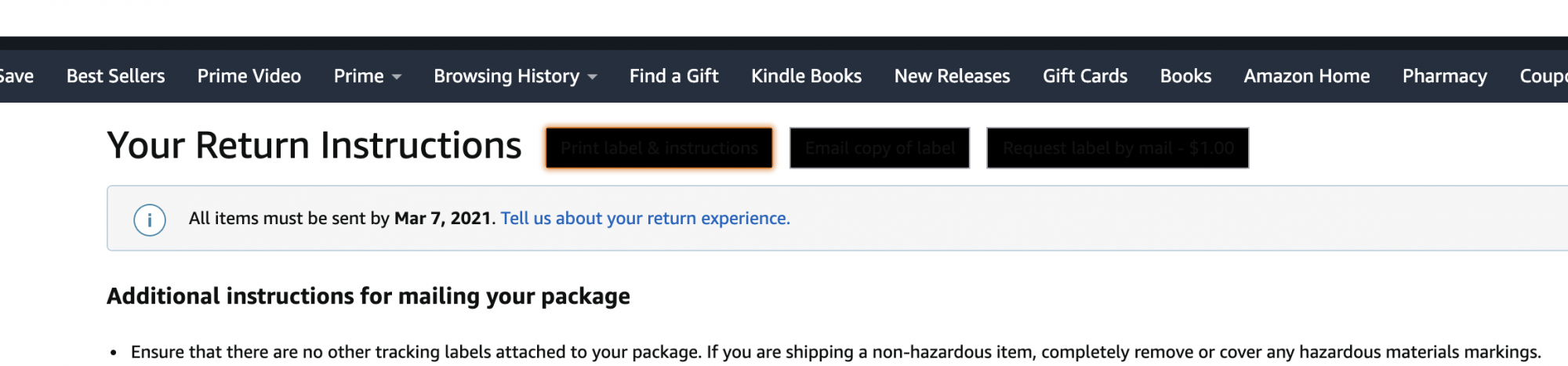
Task: Click the partially visible Coupons nav item
Action: coord(1543,76)
